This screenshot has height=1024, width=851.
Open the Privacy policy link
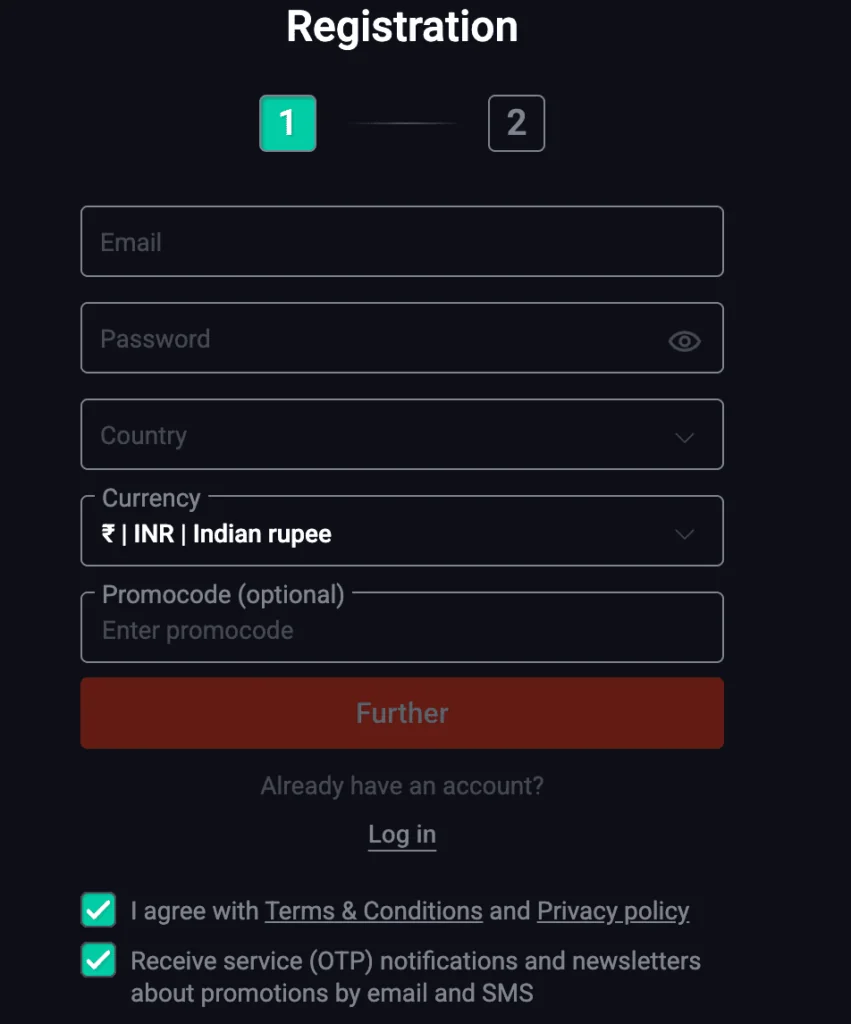612,910
